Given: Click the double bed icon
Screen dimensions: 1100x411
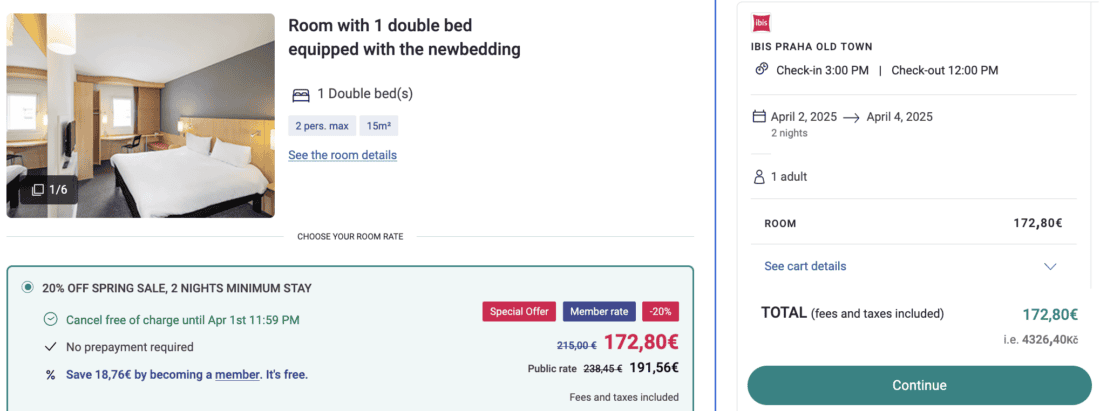Looking at the screenshot, I should [x=300, y=95].
